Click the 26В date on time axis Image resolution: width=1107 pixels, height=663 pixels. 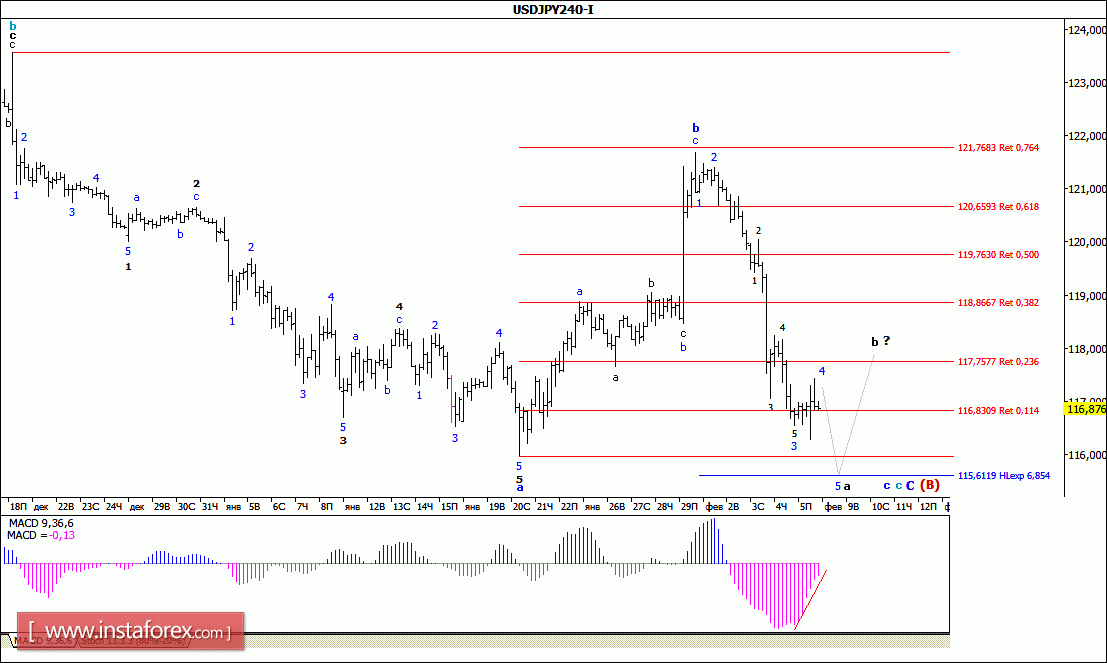pyautogui.click(x=617, y=506)
